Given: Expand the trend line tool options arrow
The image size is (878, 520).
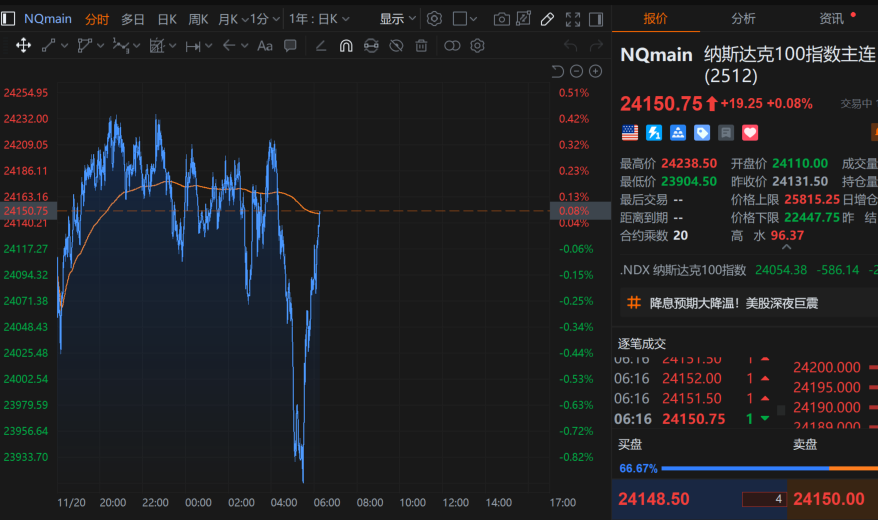Looking at the screenshot, I should coord(64,45).
